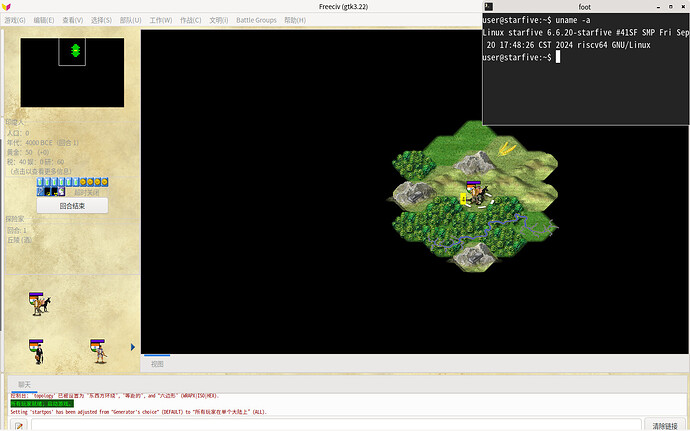Click the wheat resource tile on the map
Viewport: 690px width, 431px height.
click(506, 148)
